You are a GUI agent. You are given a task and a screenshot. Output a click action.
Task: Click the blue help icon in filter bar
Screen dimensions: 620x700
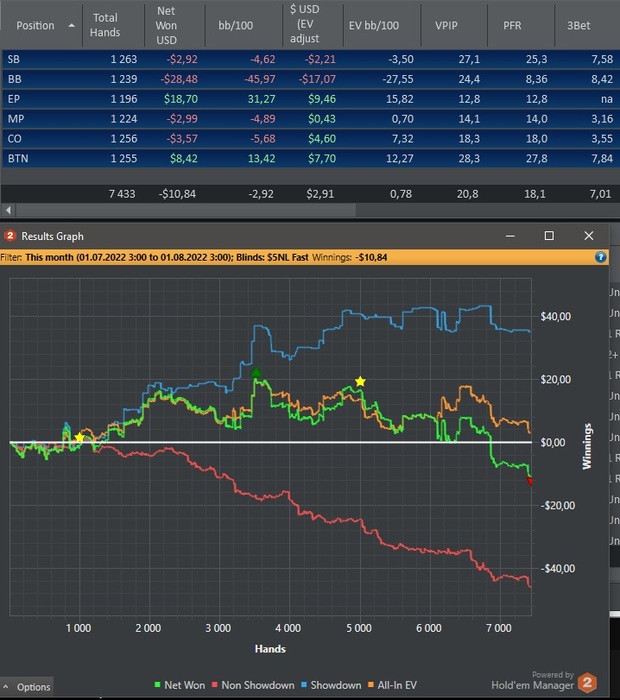[x=600, y=257]
